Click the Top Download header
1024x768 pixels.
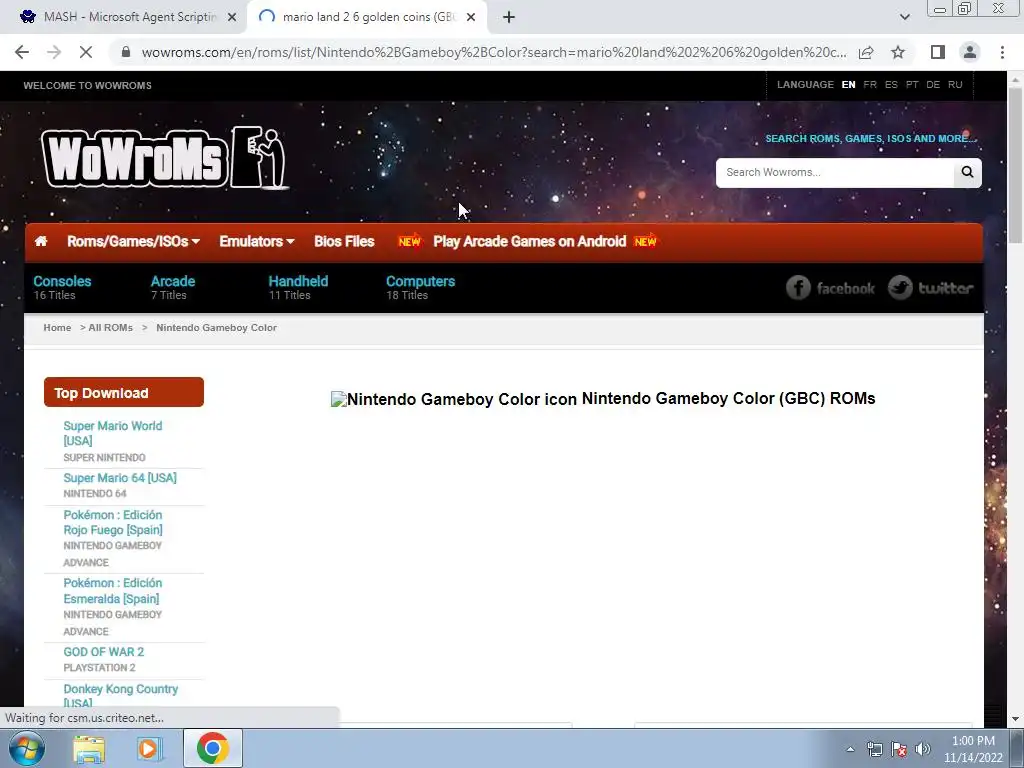point(124,392)
